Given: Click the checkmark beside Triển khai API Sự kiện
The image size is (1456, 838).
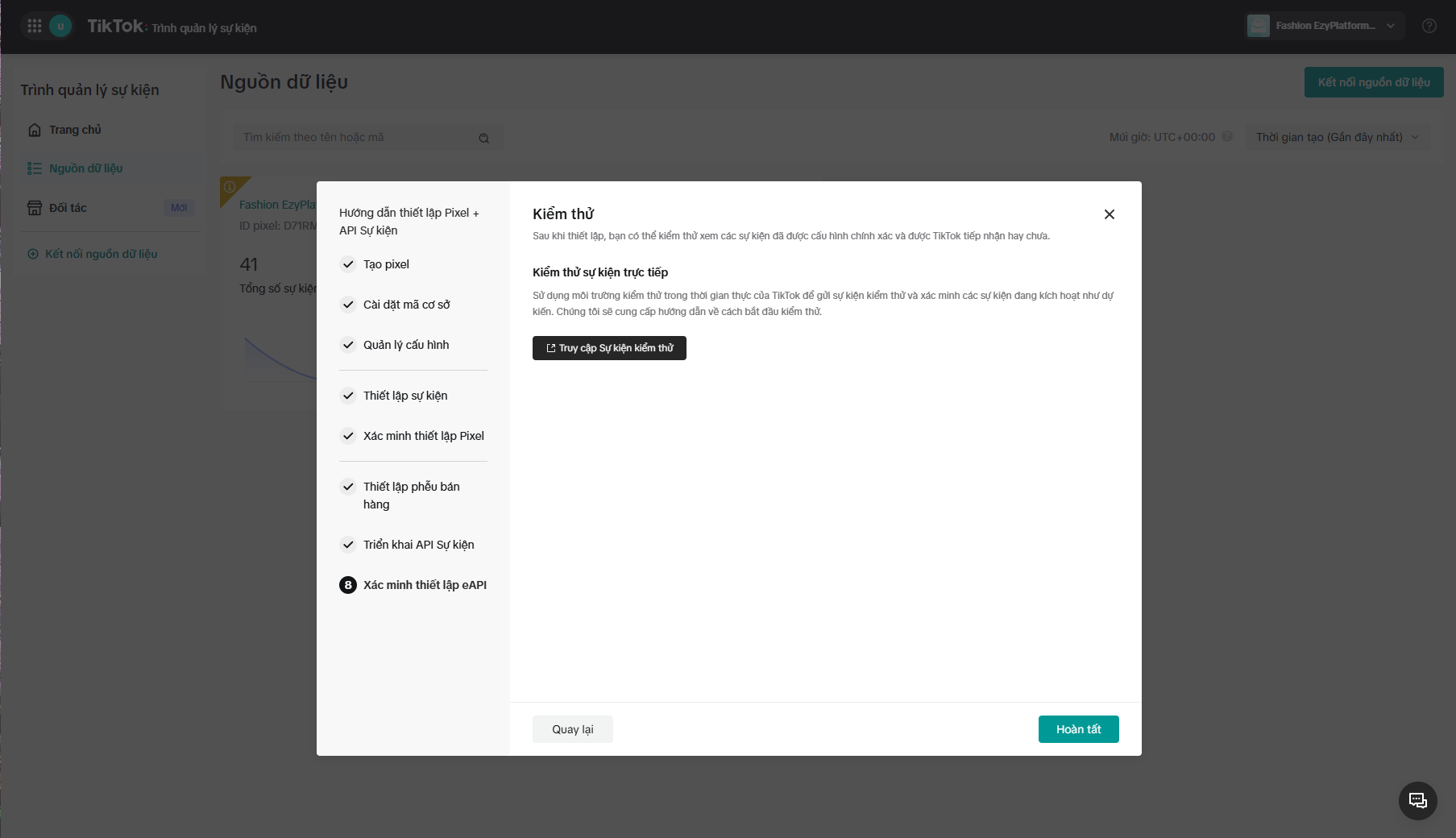Looking at the screenshot, I should [x=348, y=545].
